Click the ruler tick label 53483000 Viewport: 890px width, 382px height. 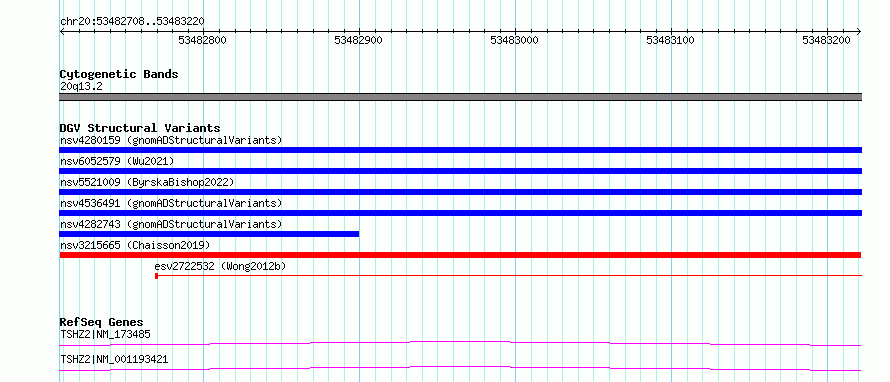515,40
